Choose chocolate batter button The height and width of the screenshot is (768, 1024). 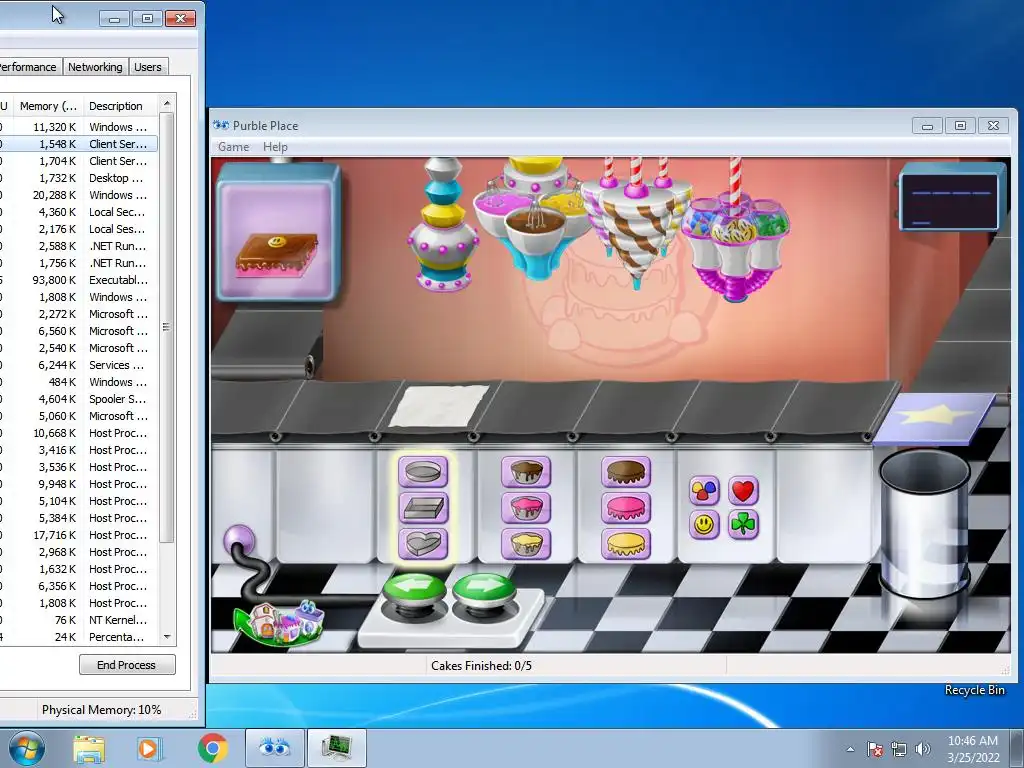click(526, 472)
